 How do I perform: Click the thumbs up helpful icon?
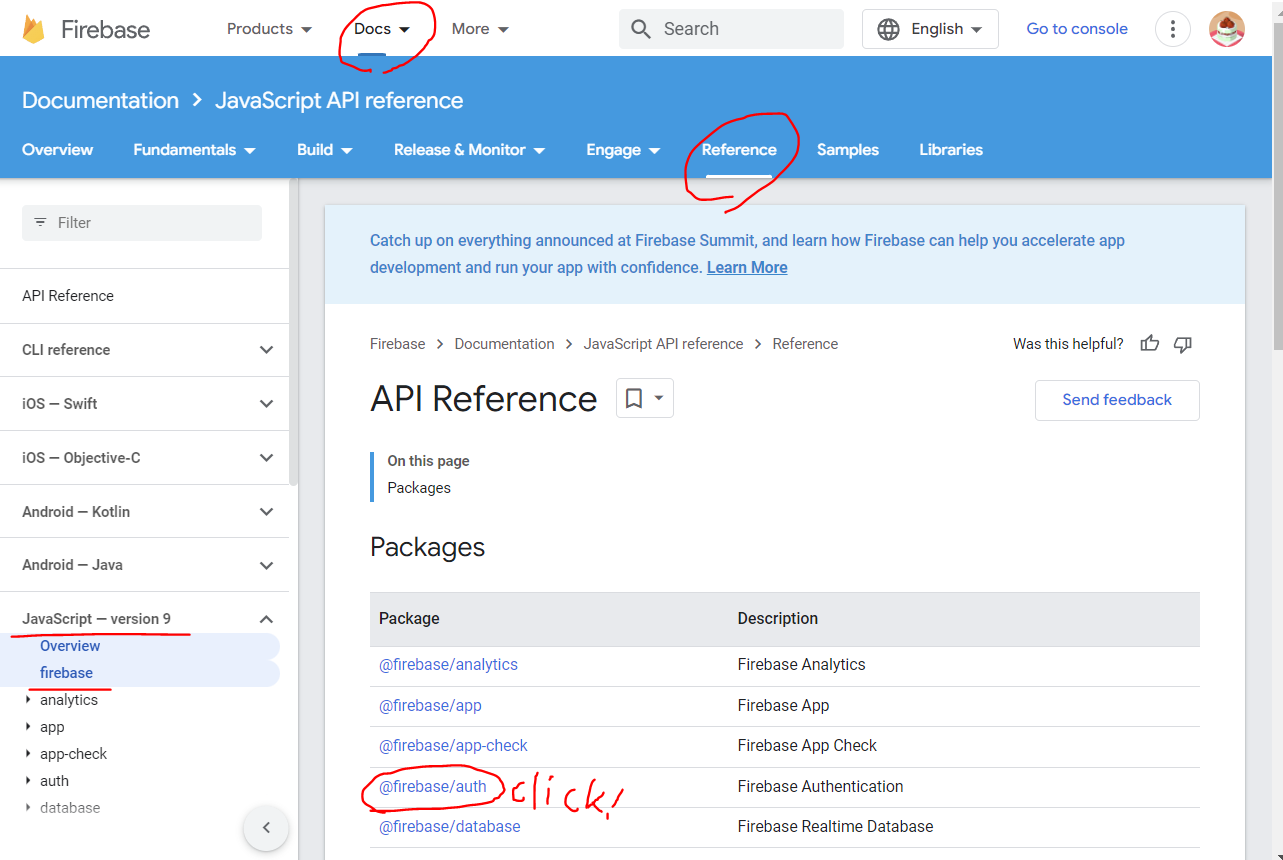(x=1150, y=344)
